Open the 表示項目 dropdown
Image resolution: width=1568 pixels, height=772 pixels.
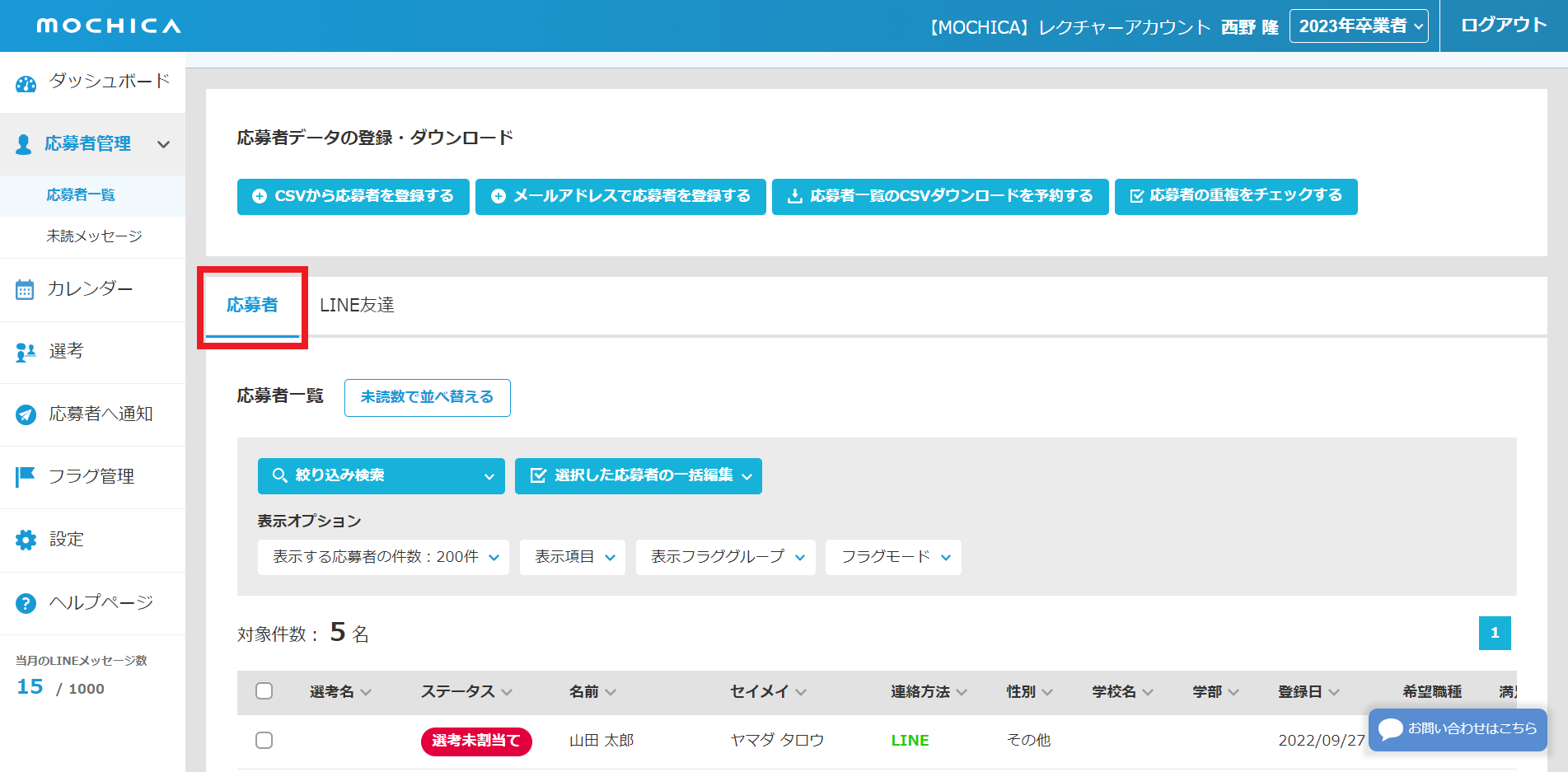[572, 557]
